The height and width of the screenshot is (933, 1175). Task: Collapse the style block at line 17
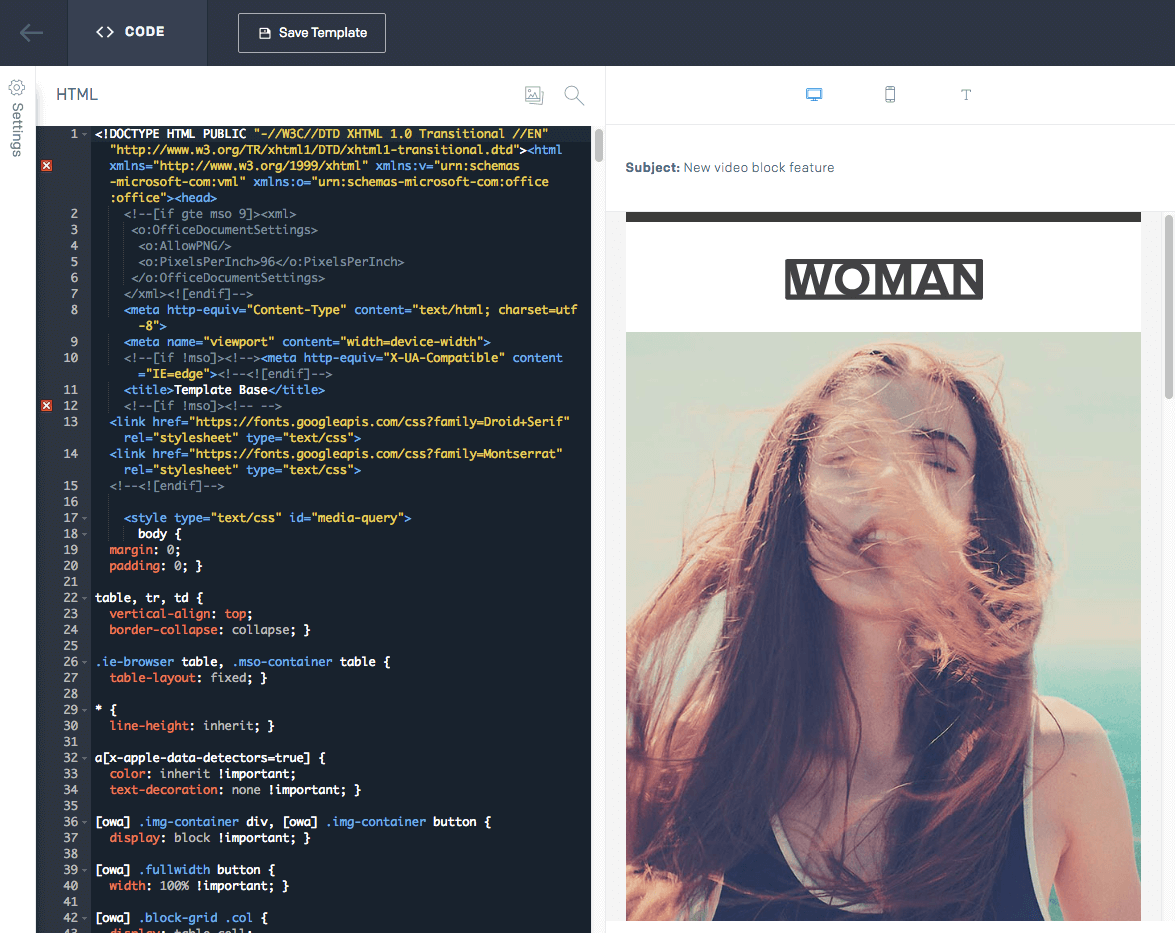pyautogui.click(x=85, y=518)
